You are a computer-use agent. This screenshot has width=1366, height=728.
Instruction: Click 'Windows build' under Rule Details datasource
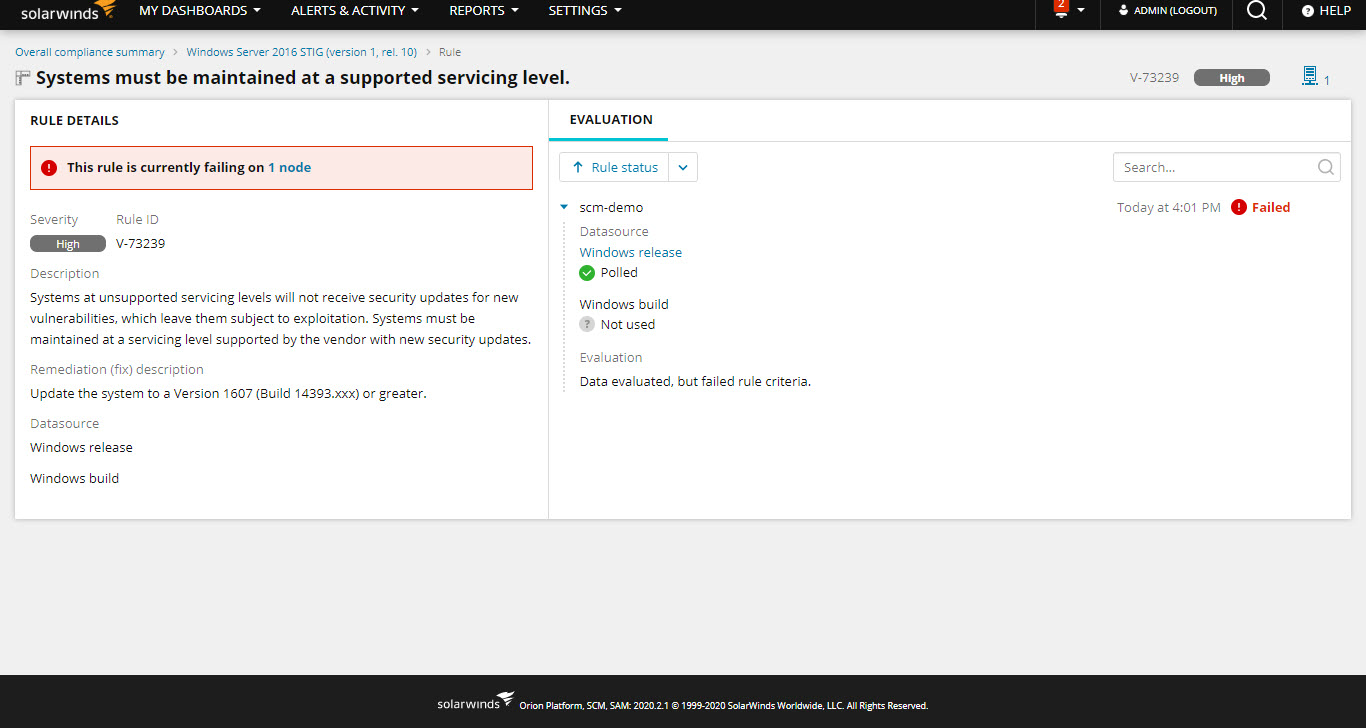(x=74, y=479)
